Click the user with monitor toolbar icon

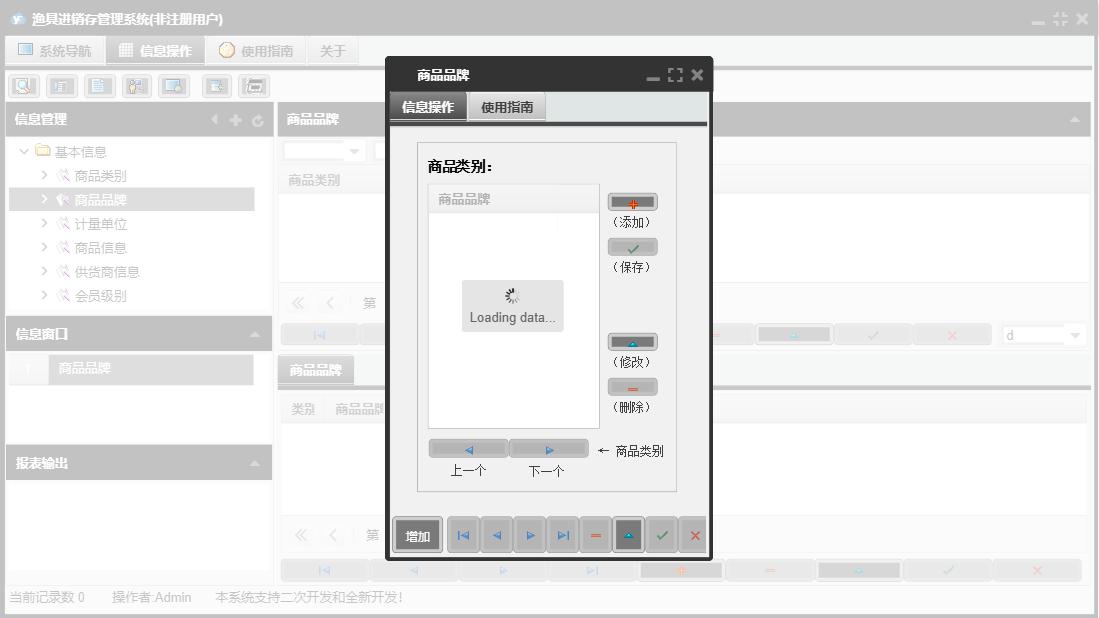pos(137,86)
